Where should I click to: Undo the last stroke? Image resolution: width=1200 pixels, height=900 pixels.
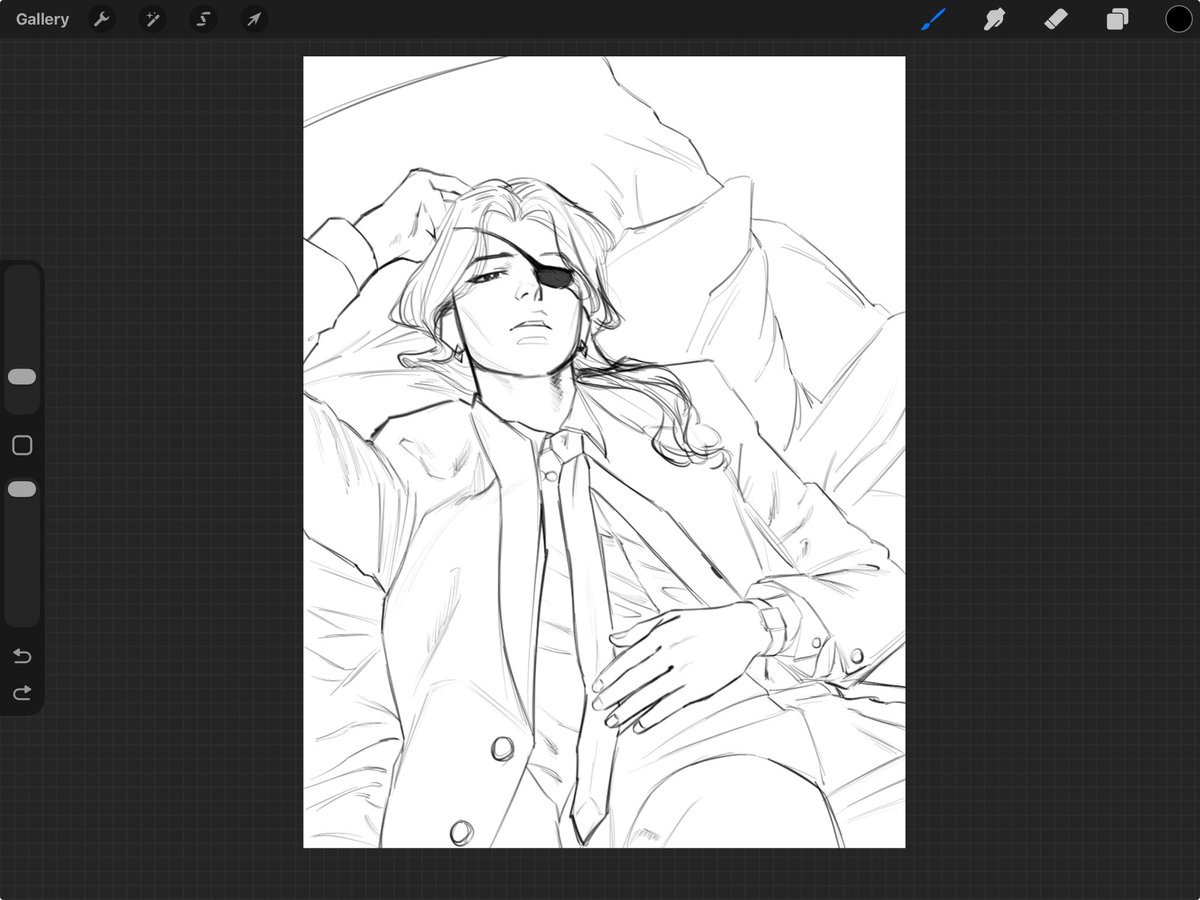click(x=22, y=656)
